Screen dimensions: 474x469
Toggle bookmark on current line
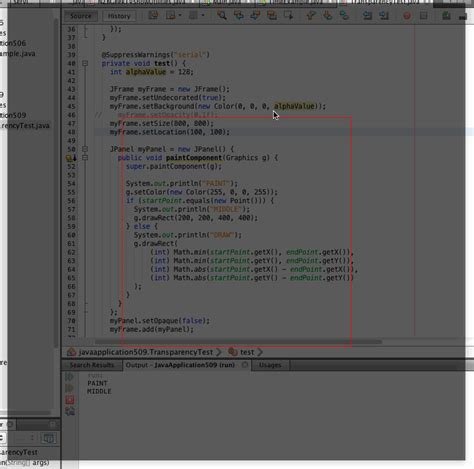(344, 15)
